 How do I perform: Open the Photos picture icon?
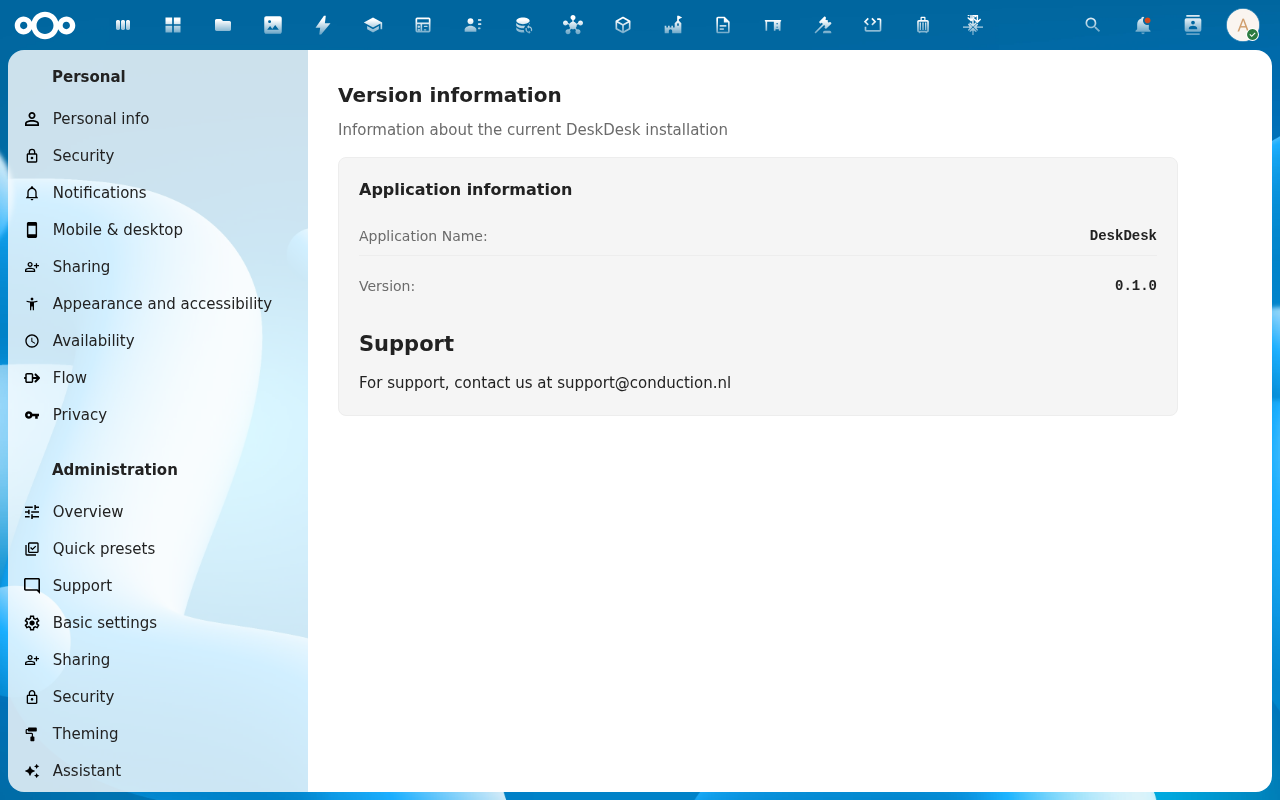[x=273, y=25]
